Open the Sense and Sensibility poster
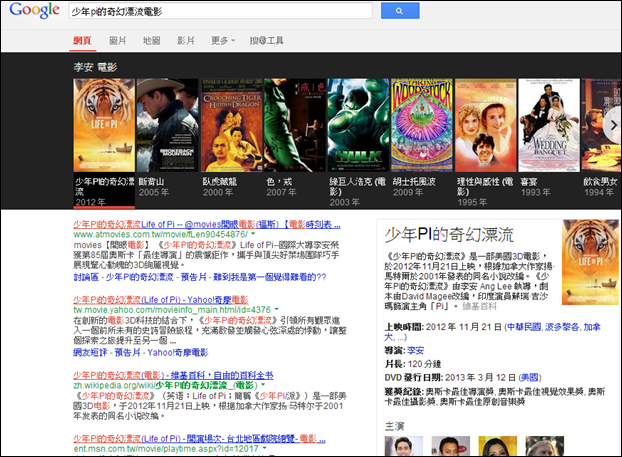 486,125
